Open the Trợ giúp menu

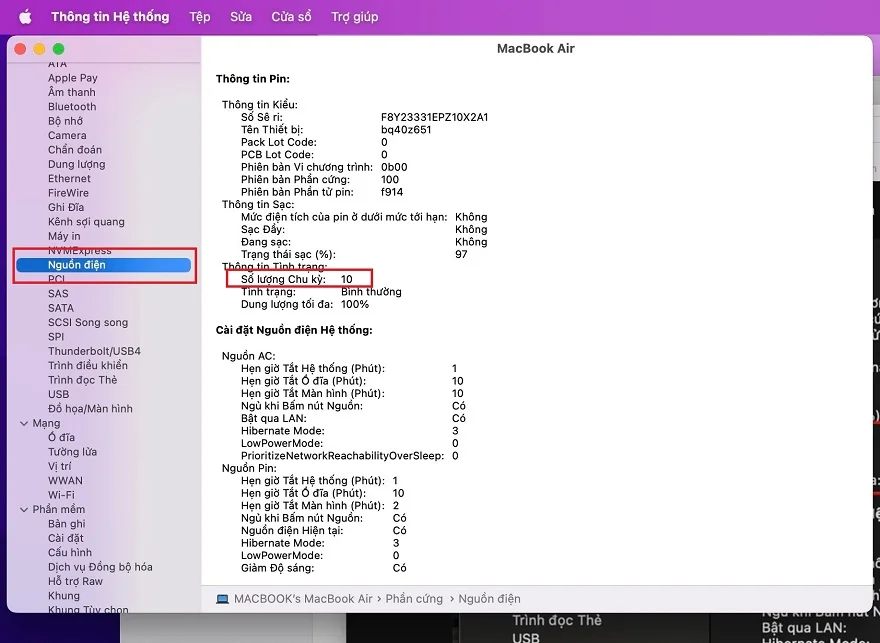354,17
